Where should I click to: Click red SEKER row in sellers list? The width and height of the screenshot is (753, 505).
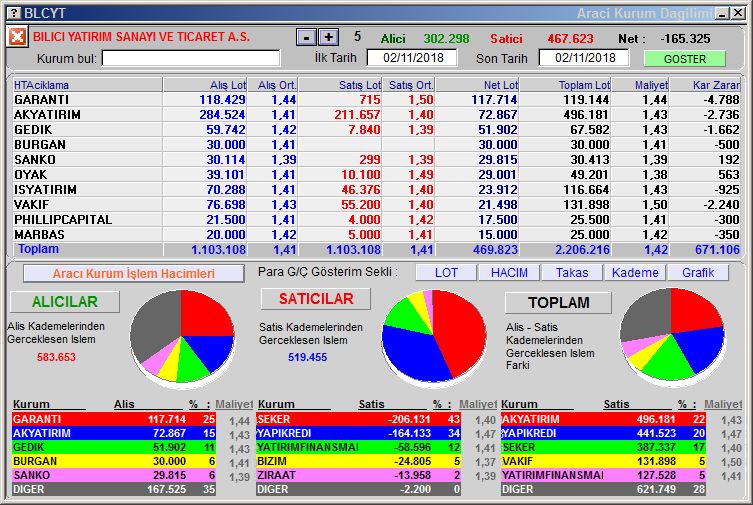359,419
